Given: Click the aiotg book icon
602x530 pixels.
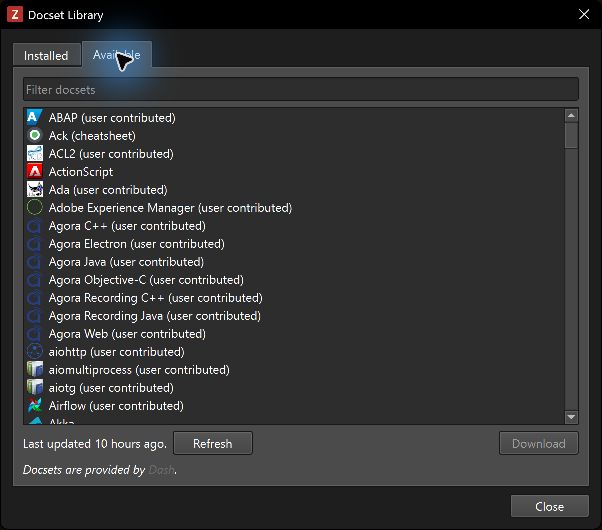Looking at the screenshot, I should coord(35,388).
